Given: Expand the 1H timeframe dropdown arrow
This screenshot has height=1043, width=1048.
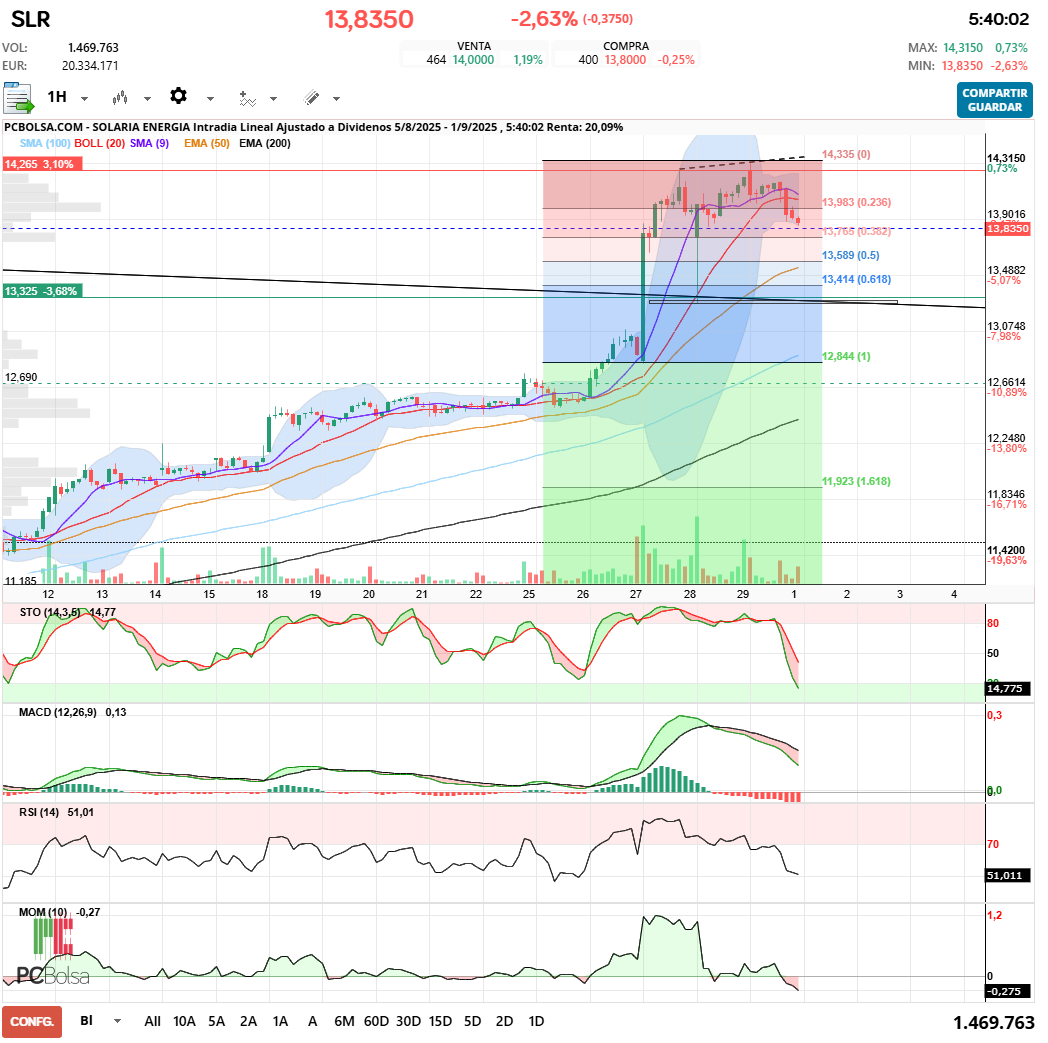Looking at the screenshot, I should (84, 99).
